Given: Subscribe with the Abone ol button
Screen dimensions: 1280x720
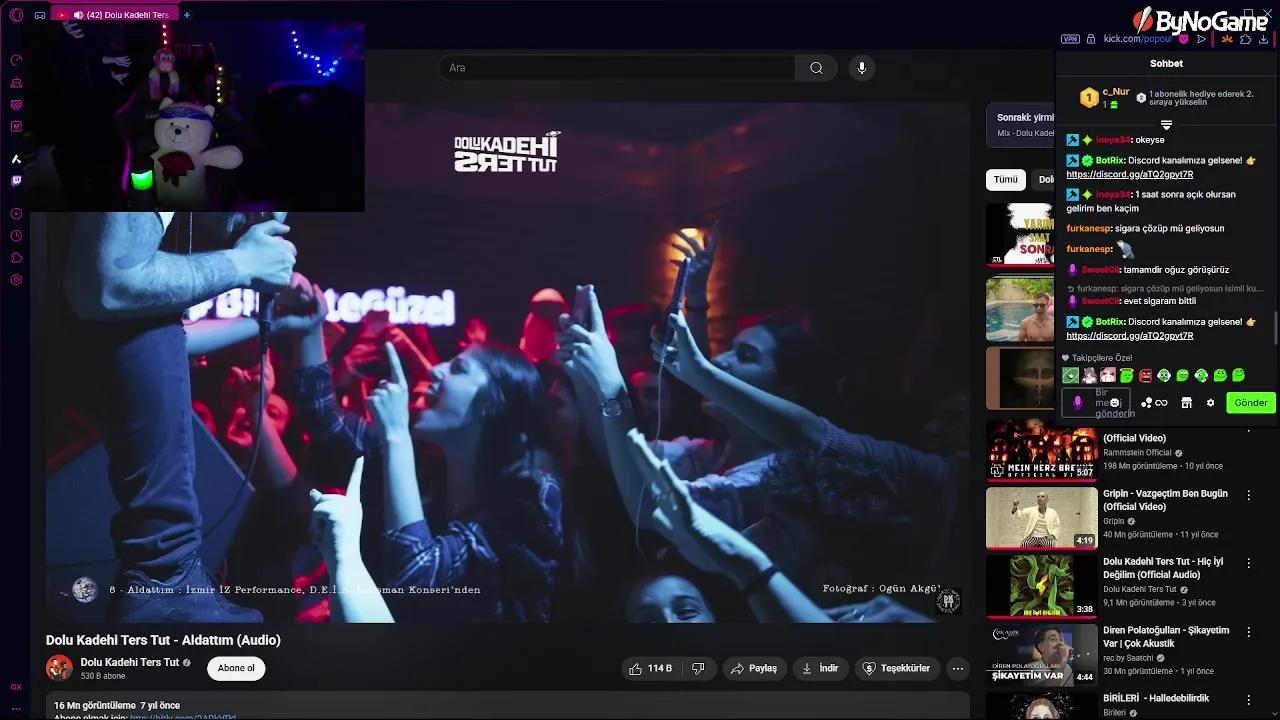Looking at the screenshot, I should (x=236, y=668).
